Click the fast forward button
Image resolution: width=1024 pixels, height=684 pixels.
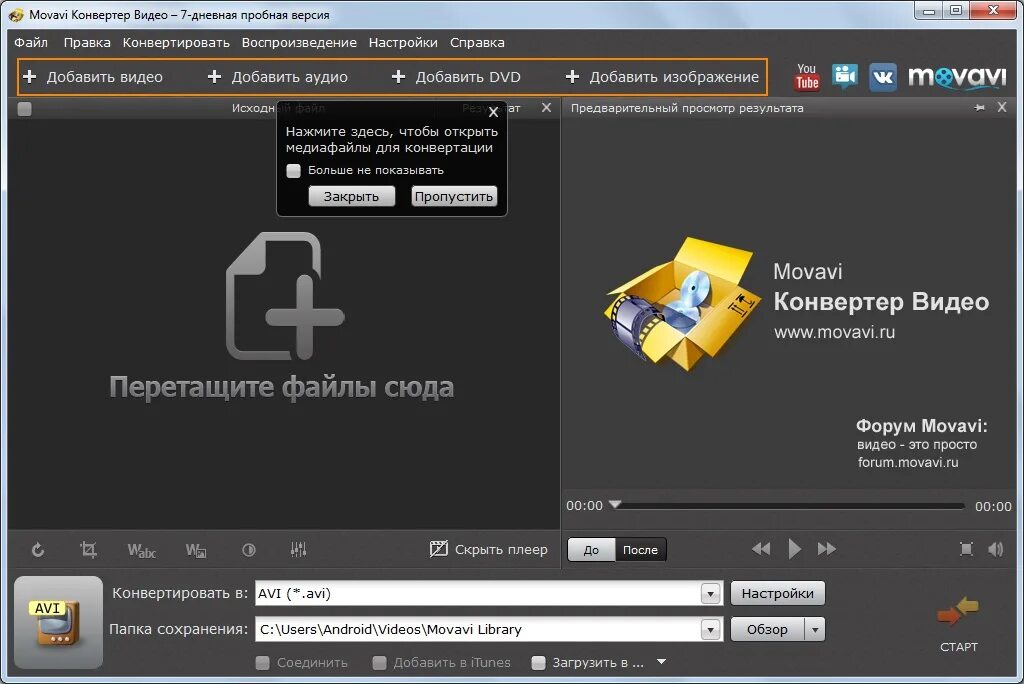827,549
